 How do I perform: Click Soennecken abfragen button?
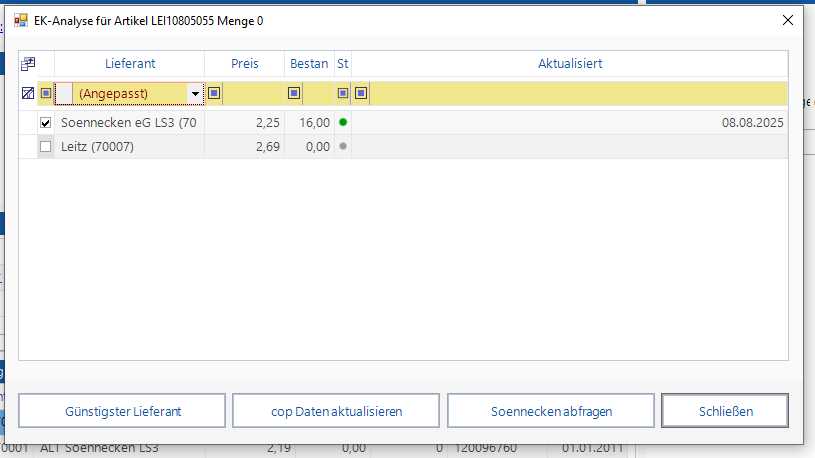click(x=551, y=411)
